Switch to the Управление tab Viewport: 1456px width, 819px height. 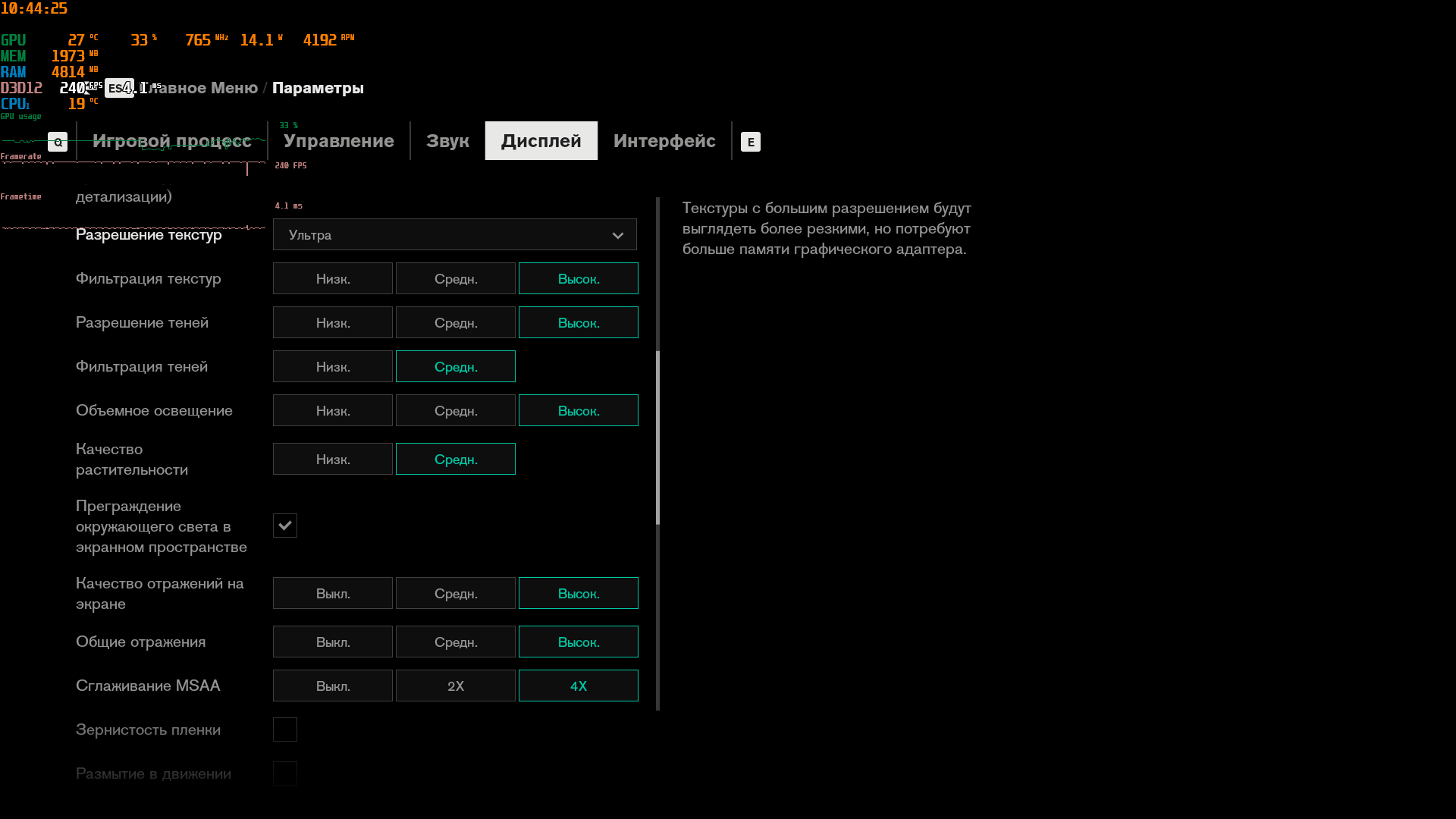(x=338, y=141)
